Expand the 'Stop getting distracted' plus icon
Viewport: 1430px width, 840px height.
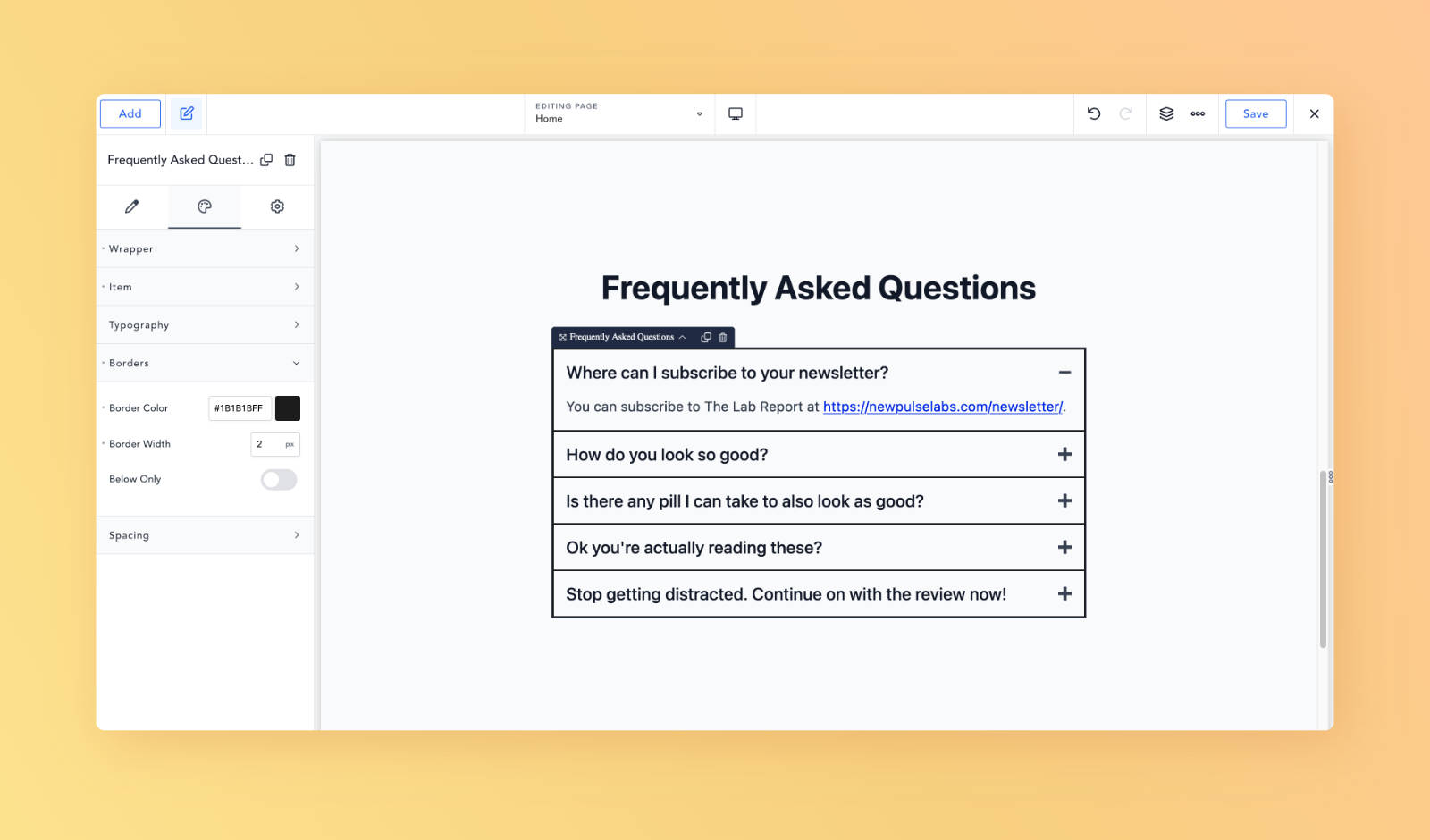(x=1064, y=594)
